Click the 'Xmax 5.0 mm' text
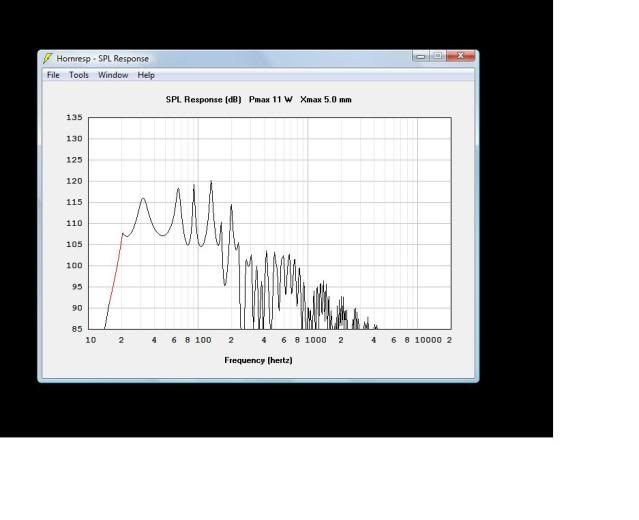 pos(326,100)
